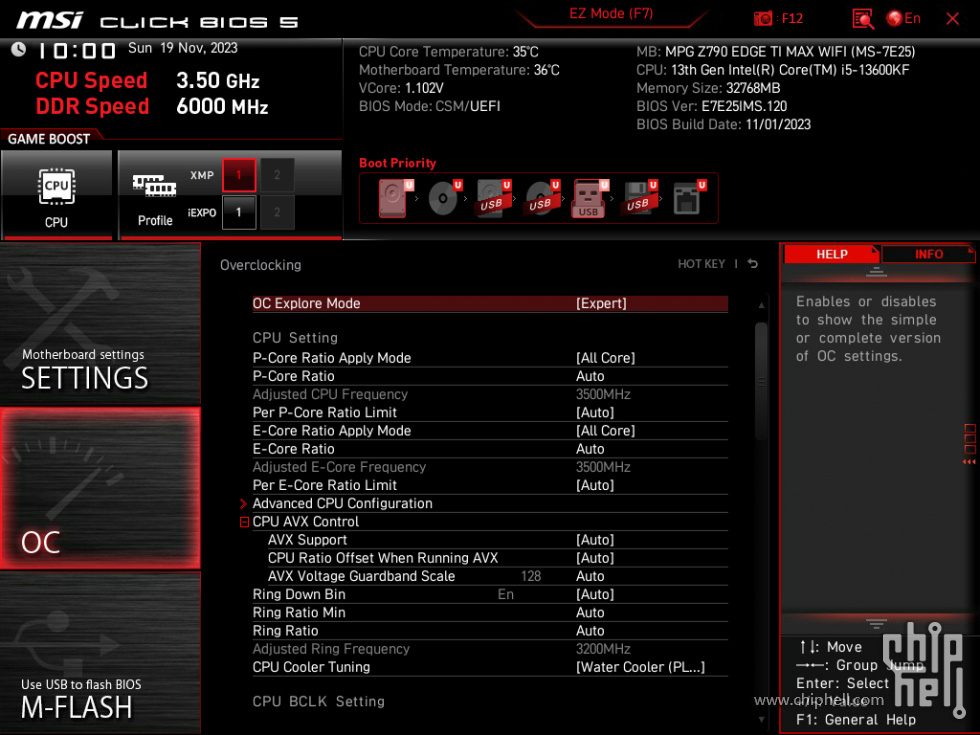Open the M-FLASH BIOS flashing section
This screenshot has width=980, height=735.
(100, 652)
